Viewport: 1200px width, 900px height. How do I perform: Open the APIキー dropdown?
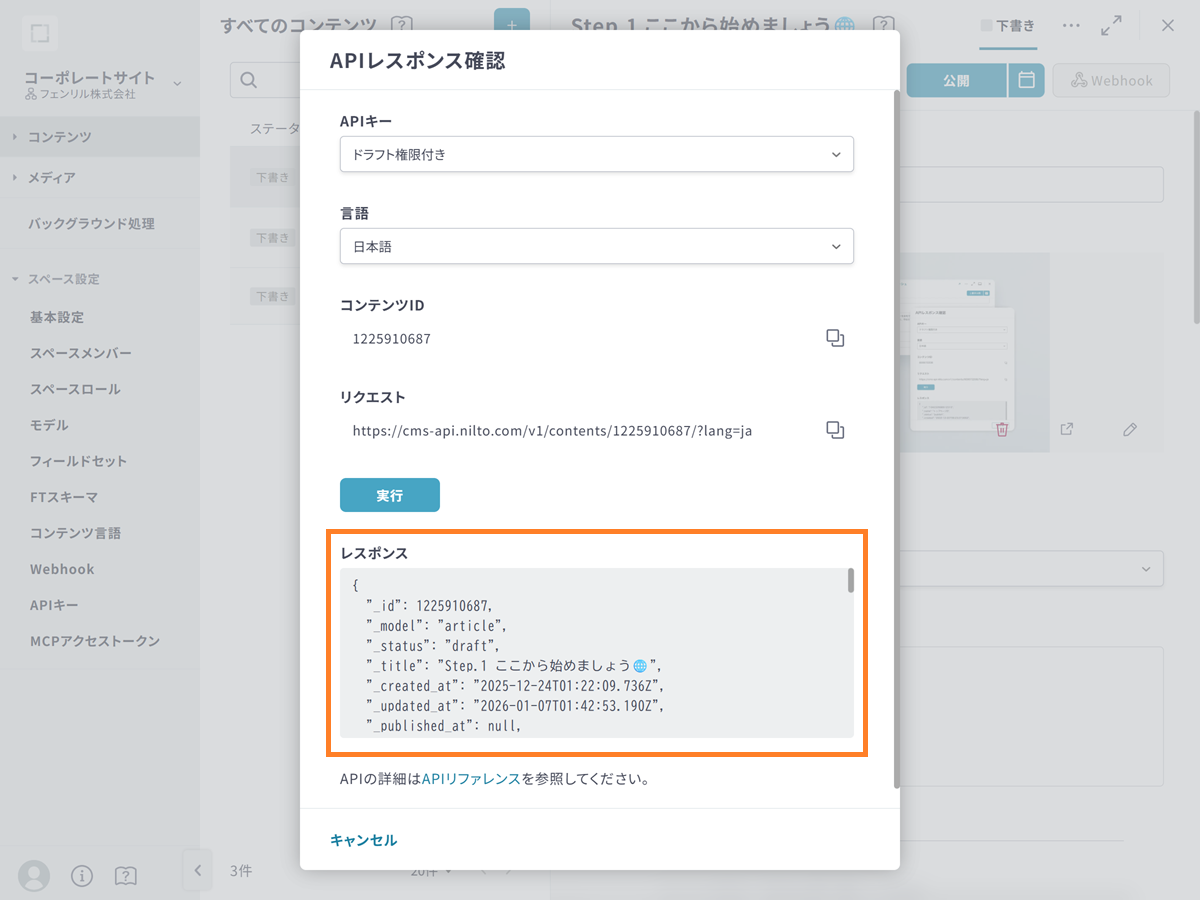point(596,154)
